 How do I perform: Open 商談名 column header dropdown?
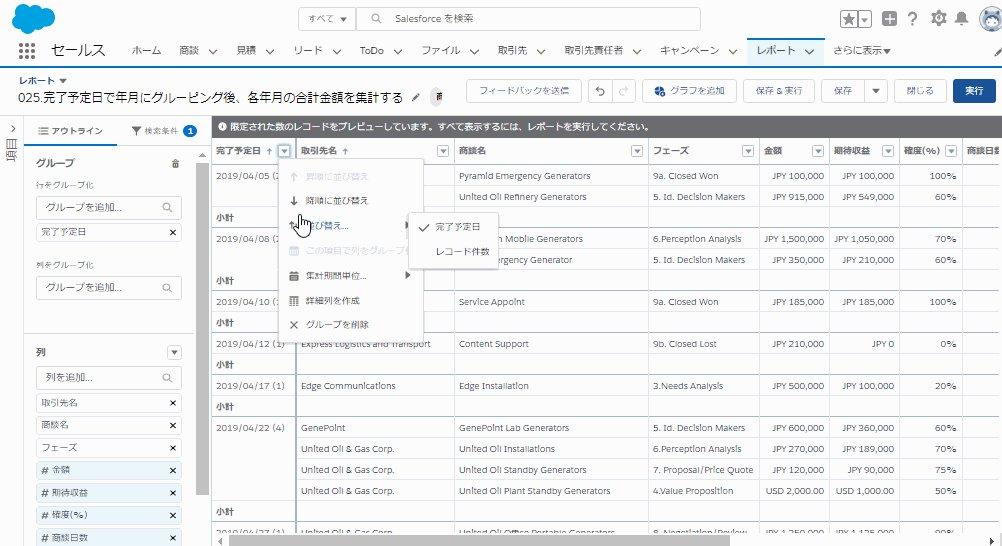pyautogui.click(x=636, y=151)
